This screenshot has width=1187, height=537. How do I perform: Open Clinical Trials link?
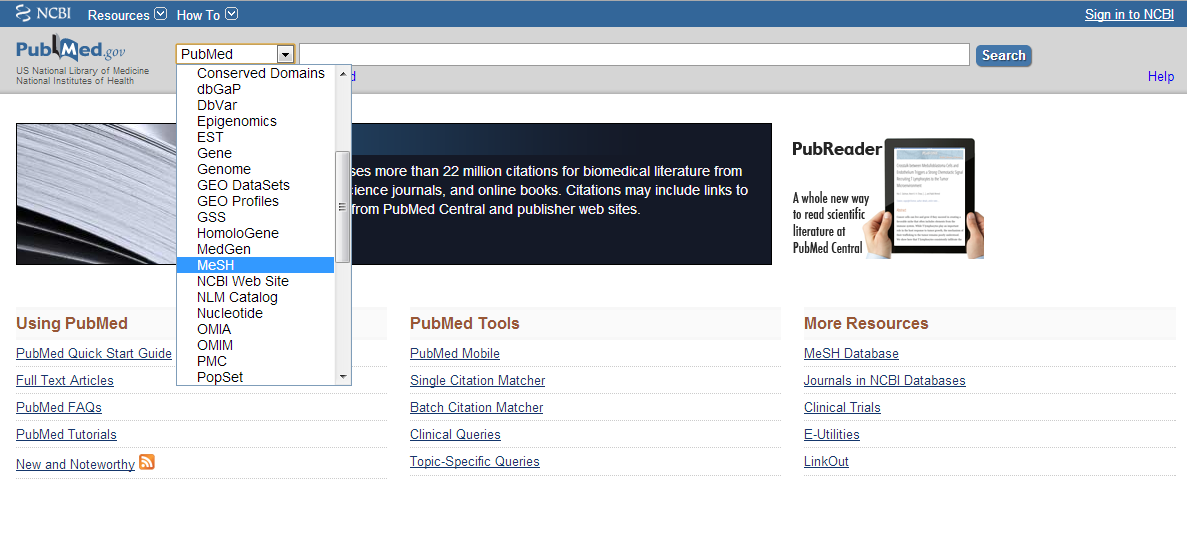click(843, 407)
